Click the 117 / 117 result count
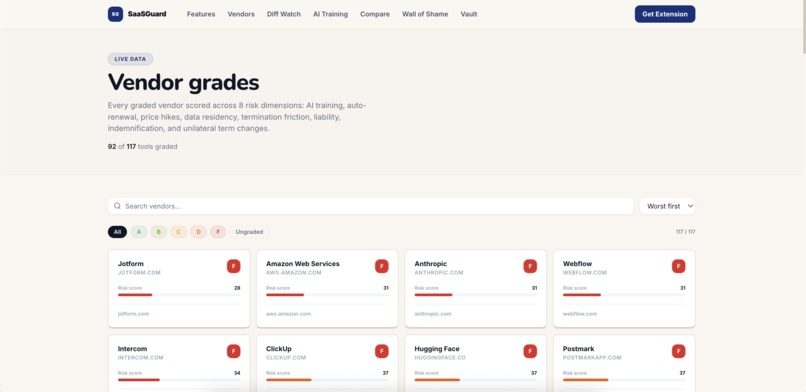806x392 pixels. pos(686,232)
